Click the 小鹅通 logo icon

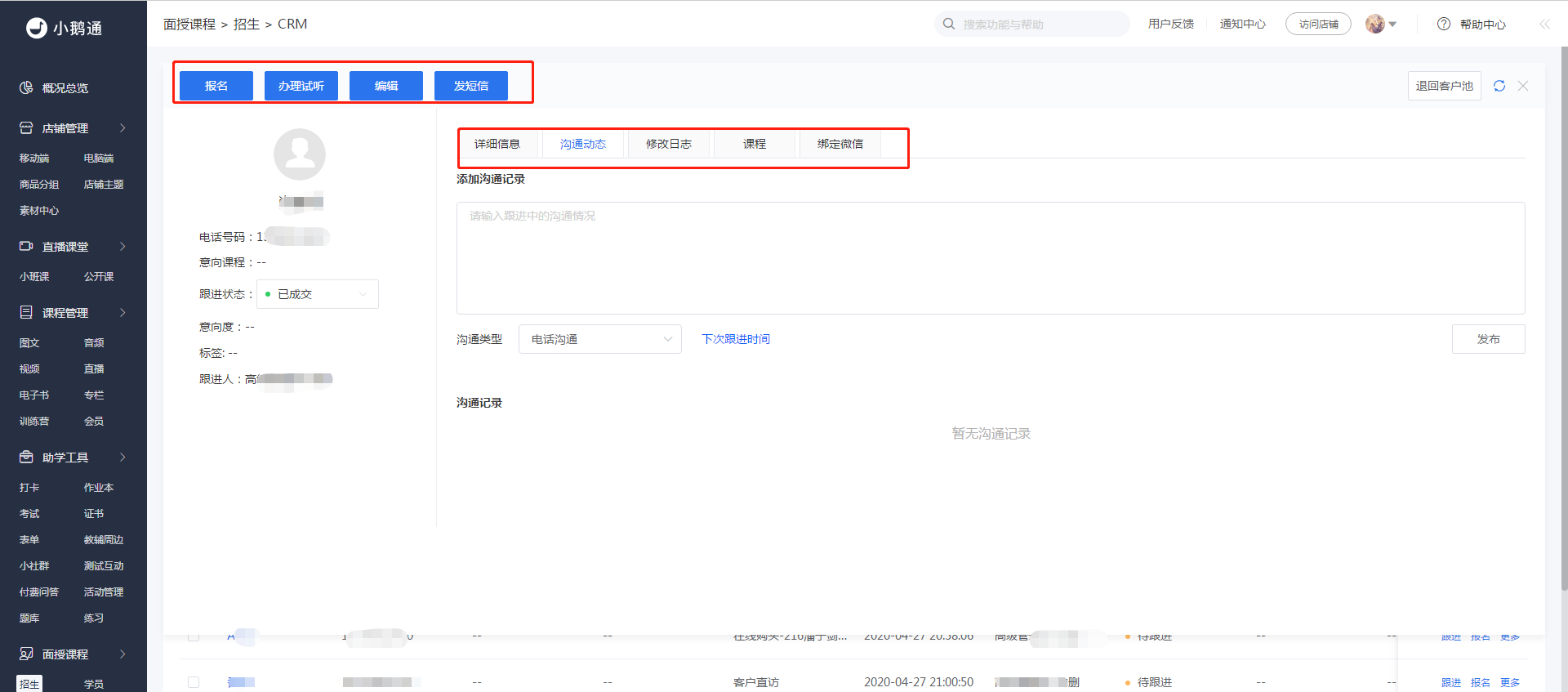[37, 28]
